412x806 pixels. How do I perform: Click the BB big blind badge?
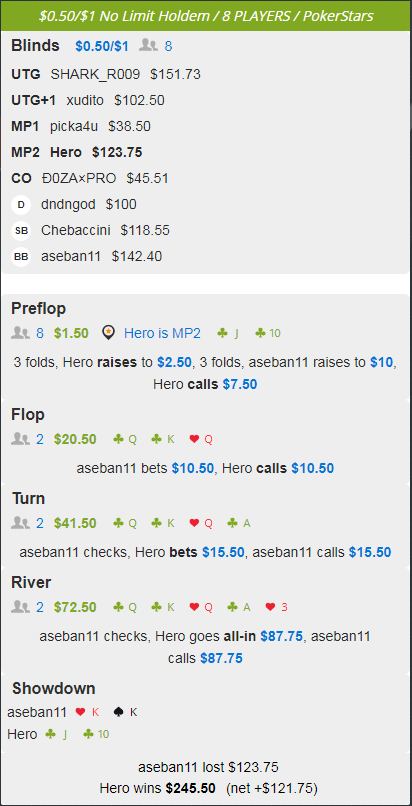pos(21,256)
